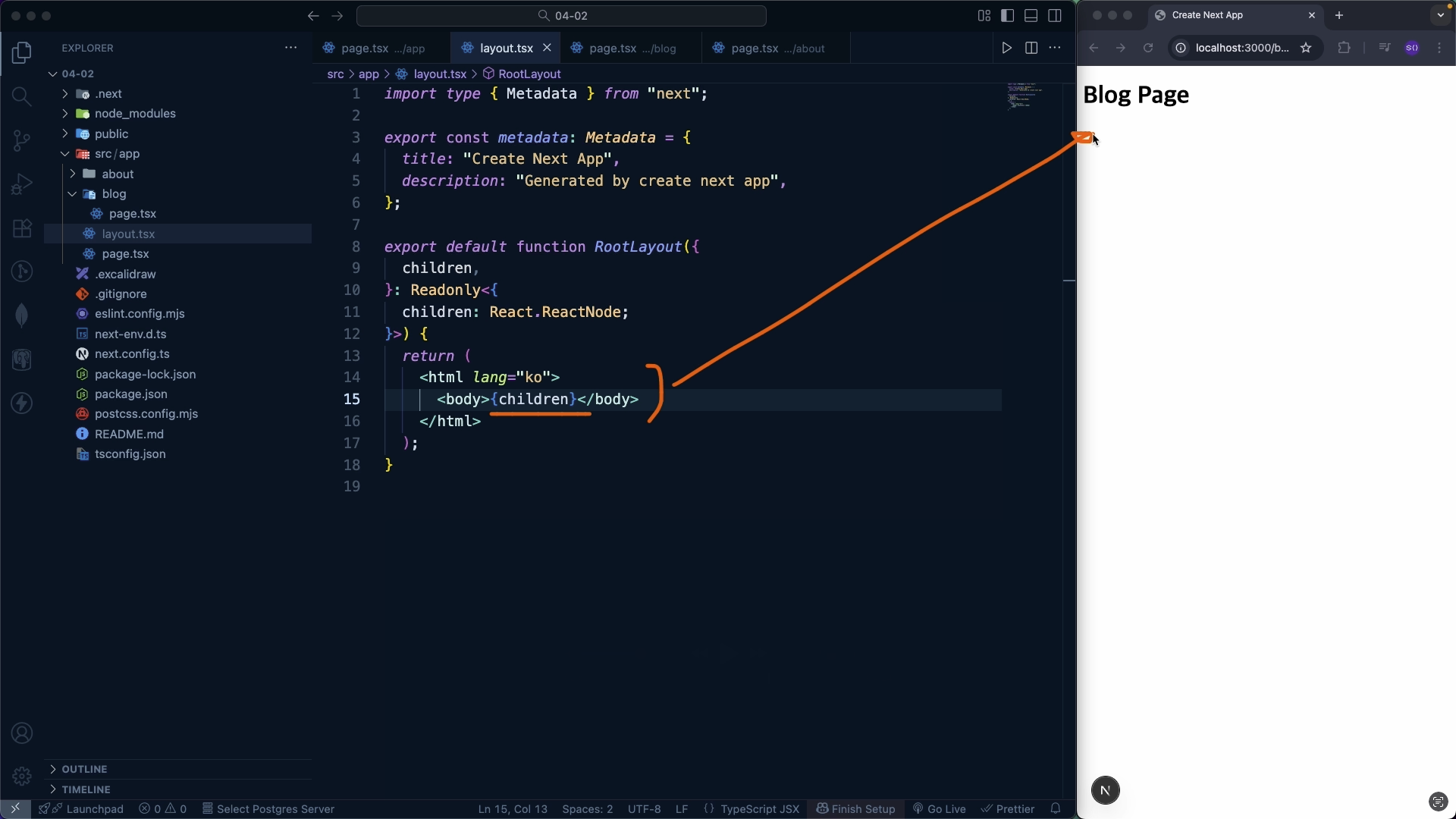This screenshot has height=819, width=1456.
Task: Open the Source Control view
Action: [x=21, y=140]
